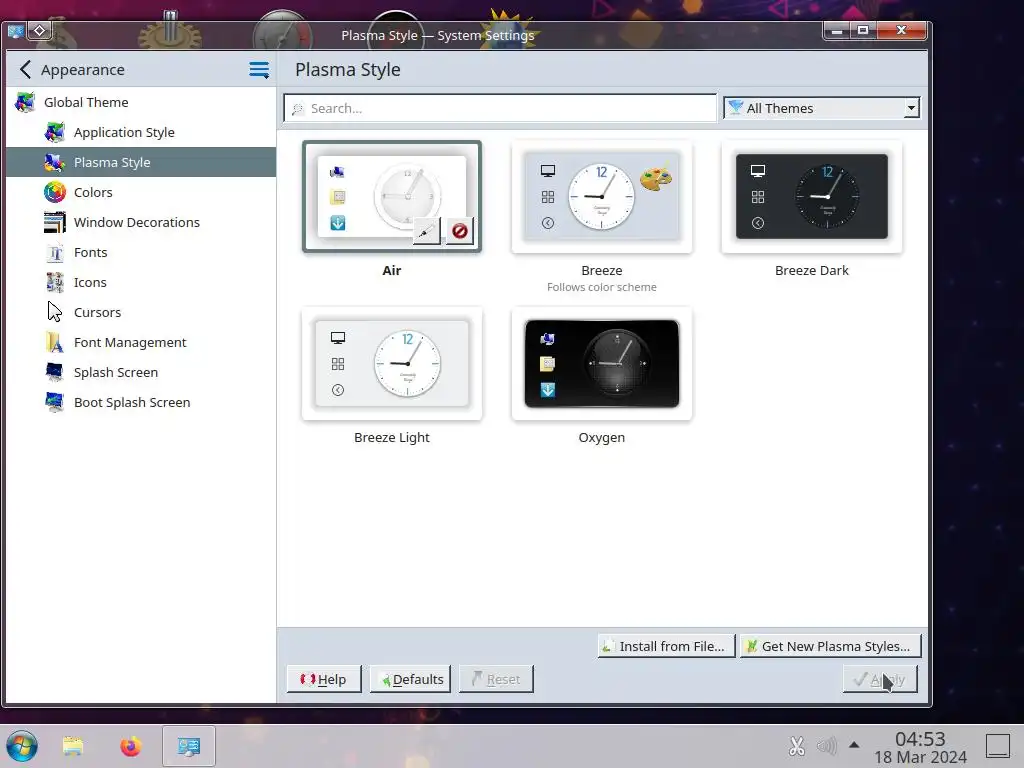
Task: Open Icons settings page
Action: 141,282
